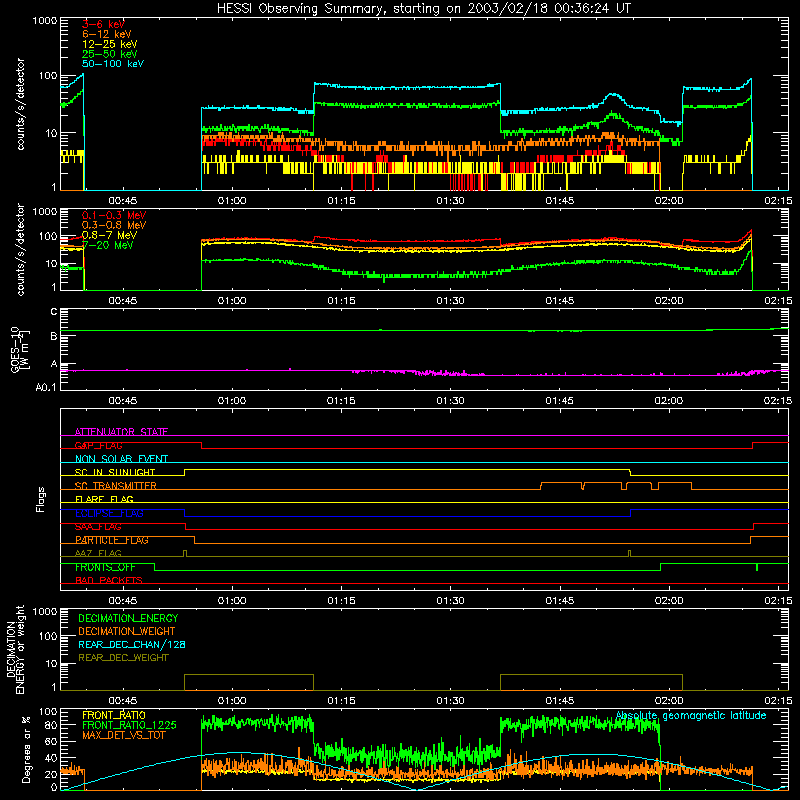Click the cyan 50-100 keV bump near 01:52
The height and width of the screenshot is (800, 800).
pos(614,95)
